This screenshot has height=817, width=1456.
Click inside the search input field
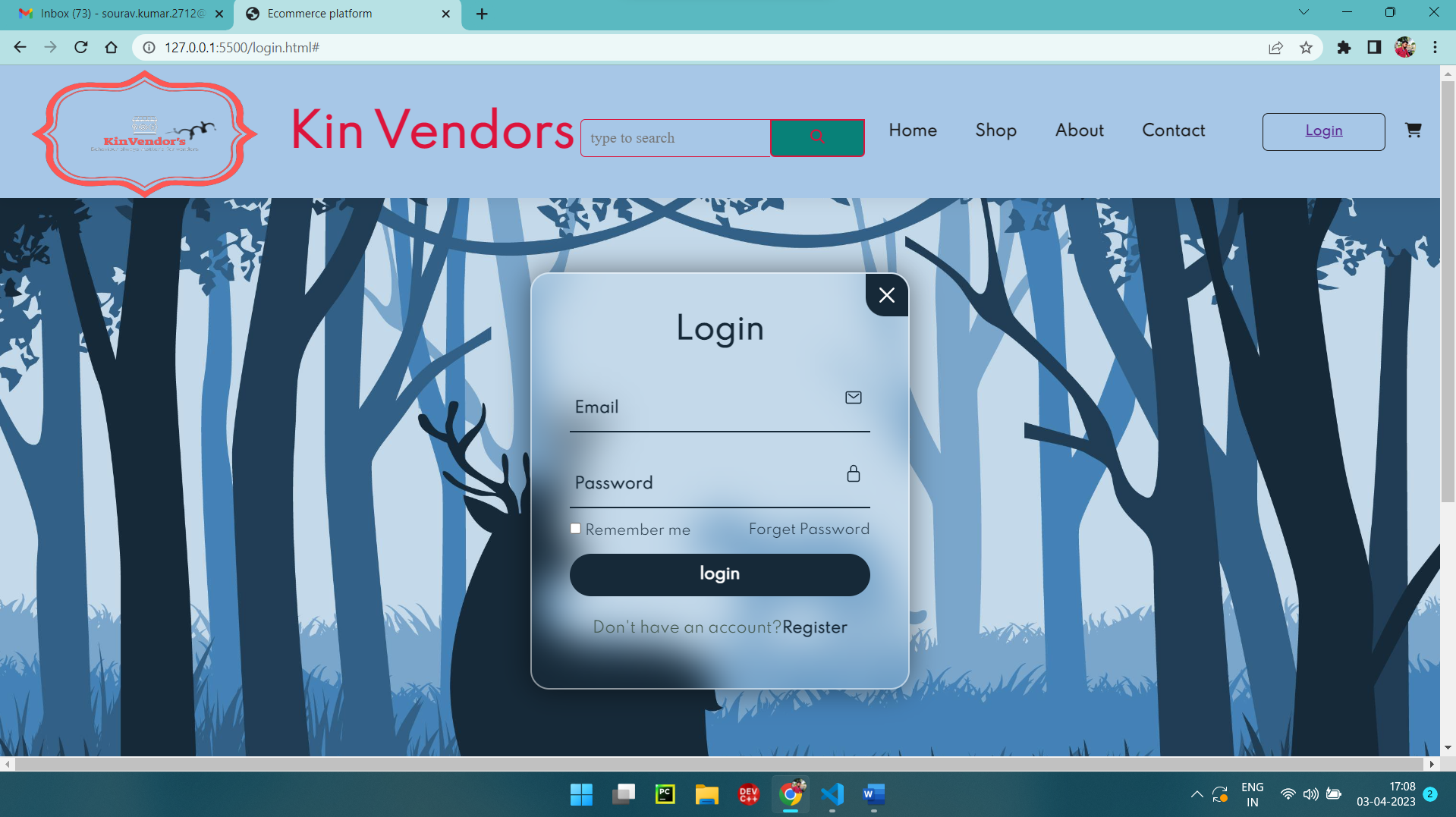[x=674, y=137]
